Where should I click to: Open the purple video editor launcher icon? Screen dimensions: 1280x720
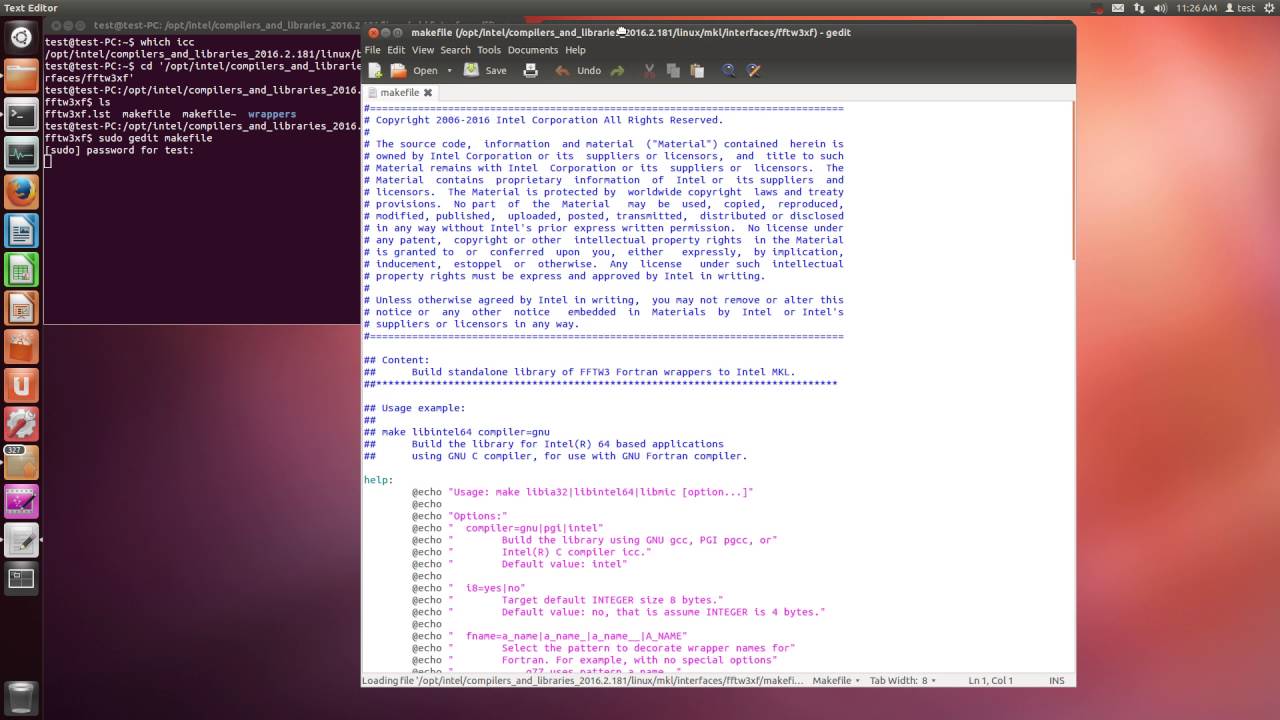(21, 501)
